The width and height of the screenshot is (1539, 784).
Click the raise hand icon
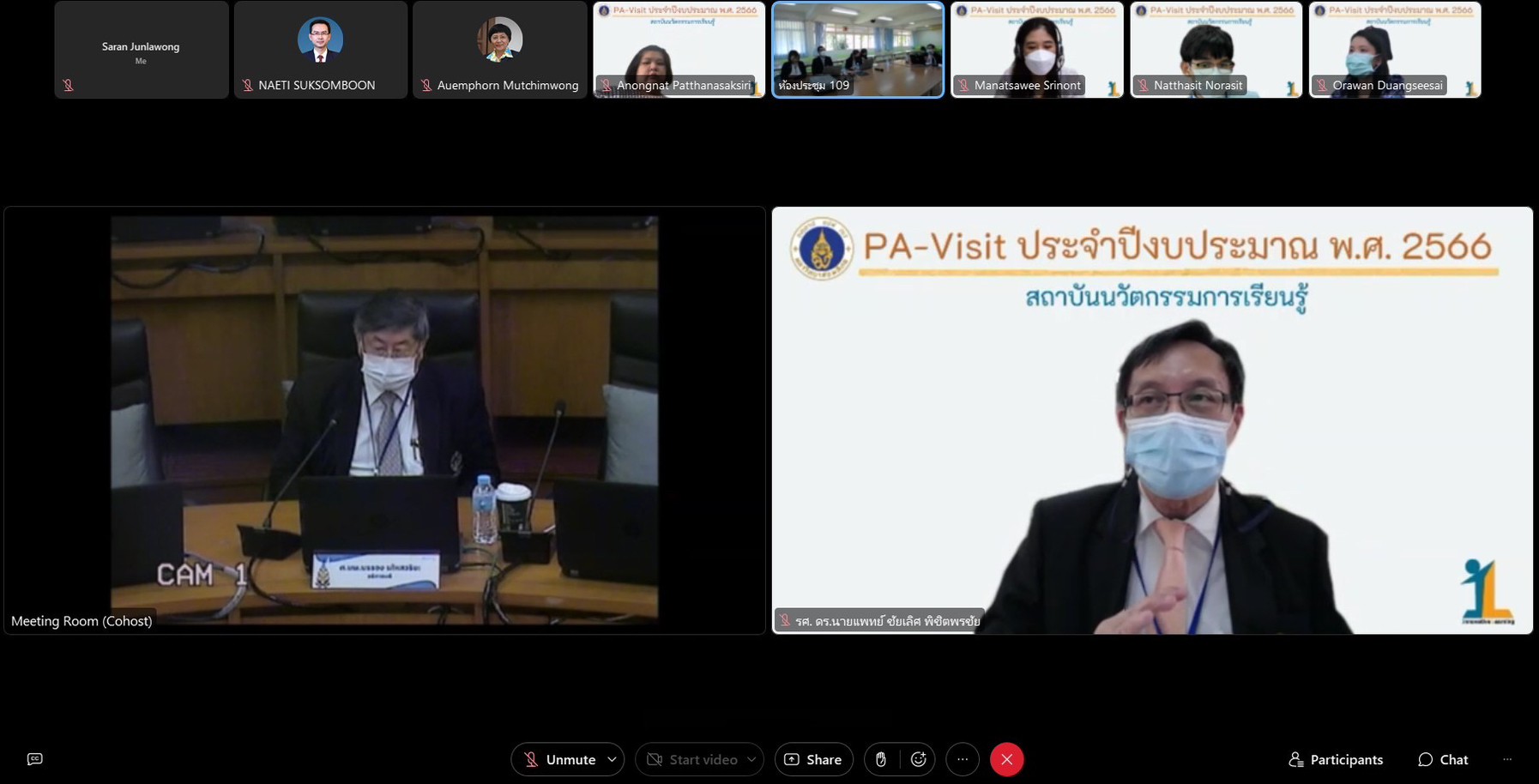click(881, 759)
